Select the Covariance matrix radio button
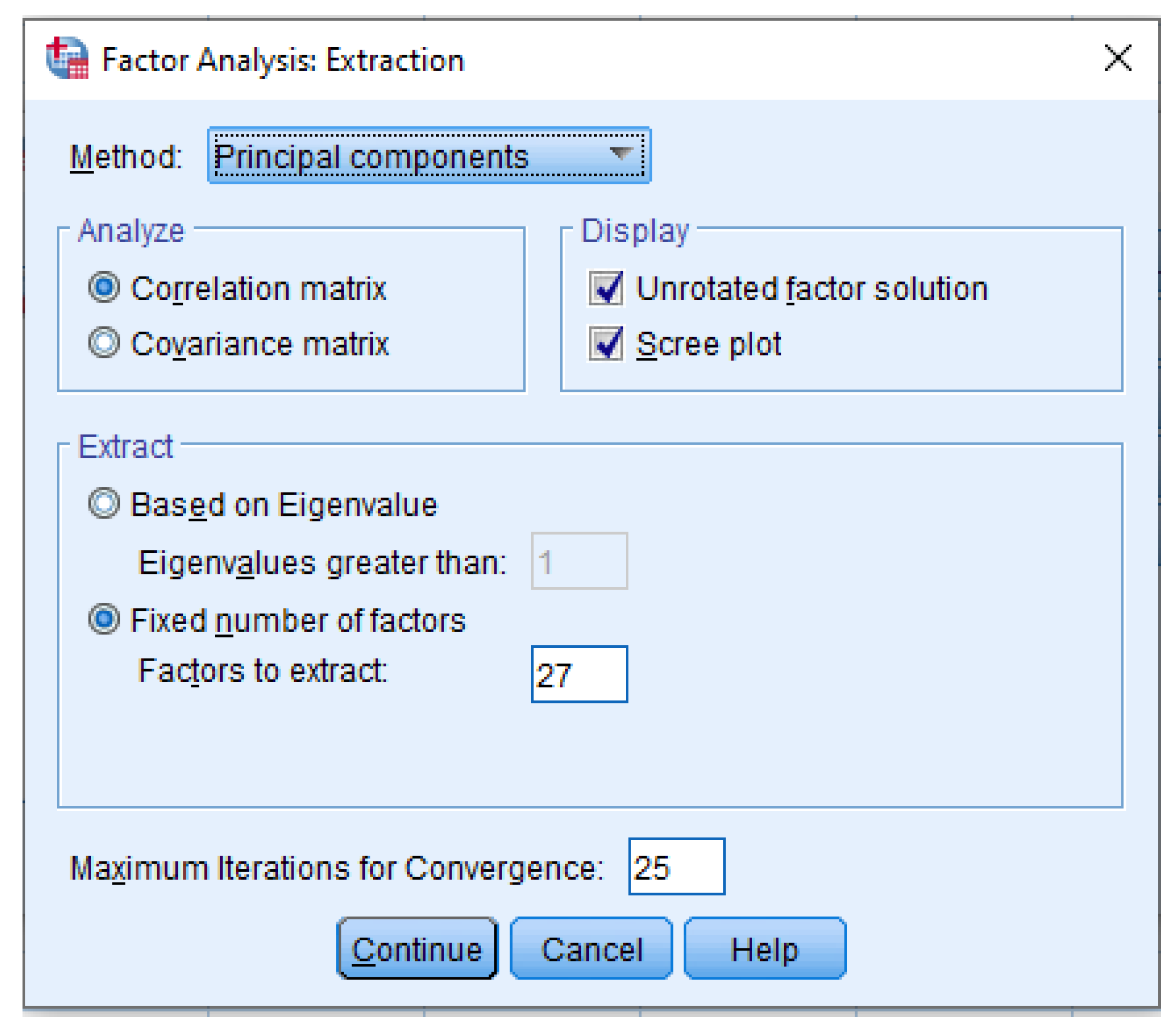1176x1033 pixels. [104, 343]
